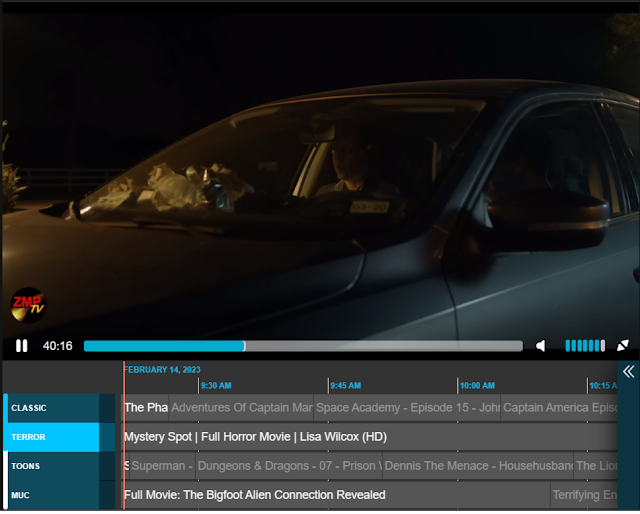Select the TOONS channel
This screenshot has height=514, width=640.
click(53, 466)
